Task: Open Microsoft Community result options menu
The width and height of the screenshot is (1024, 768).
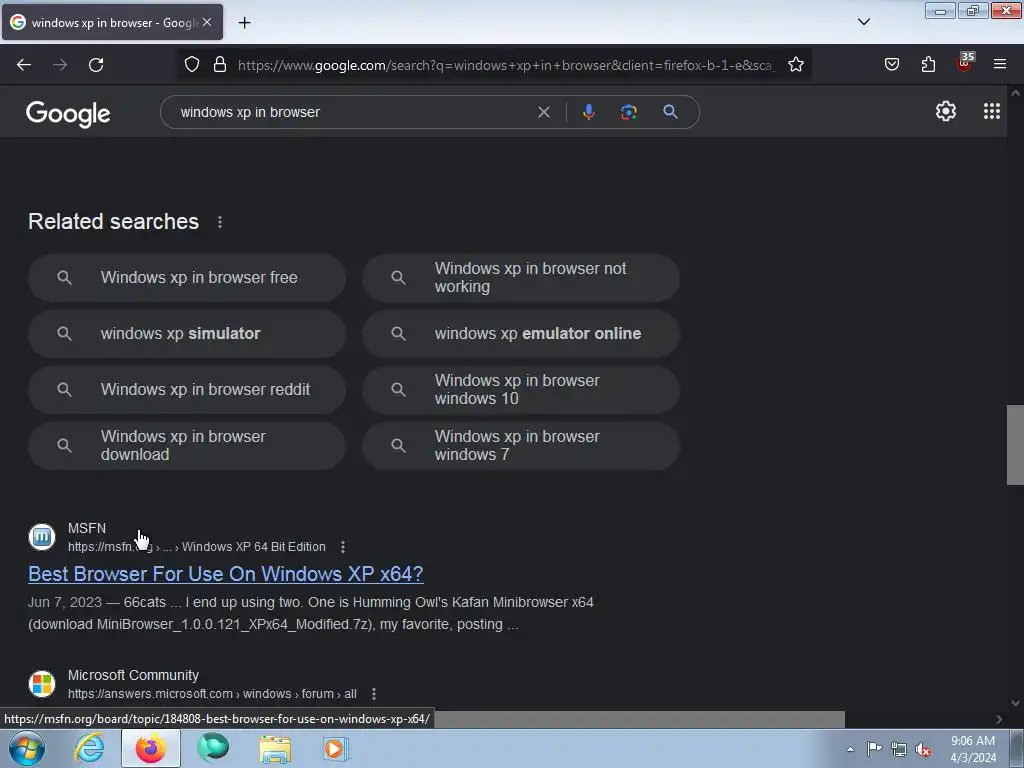Action: [x=374, y=694]
